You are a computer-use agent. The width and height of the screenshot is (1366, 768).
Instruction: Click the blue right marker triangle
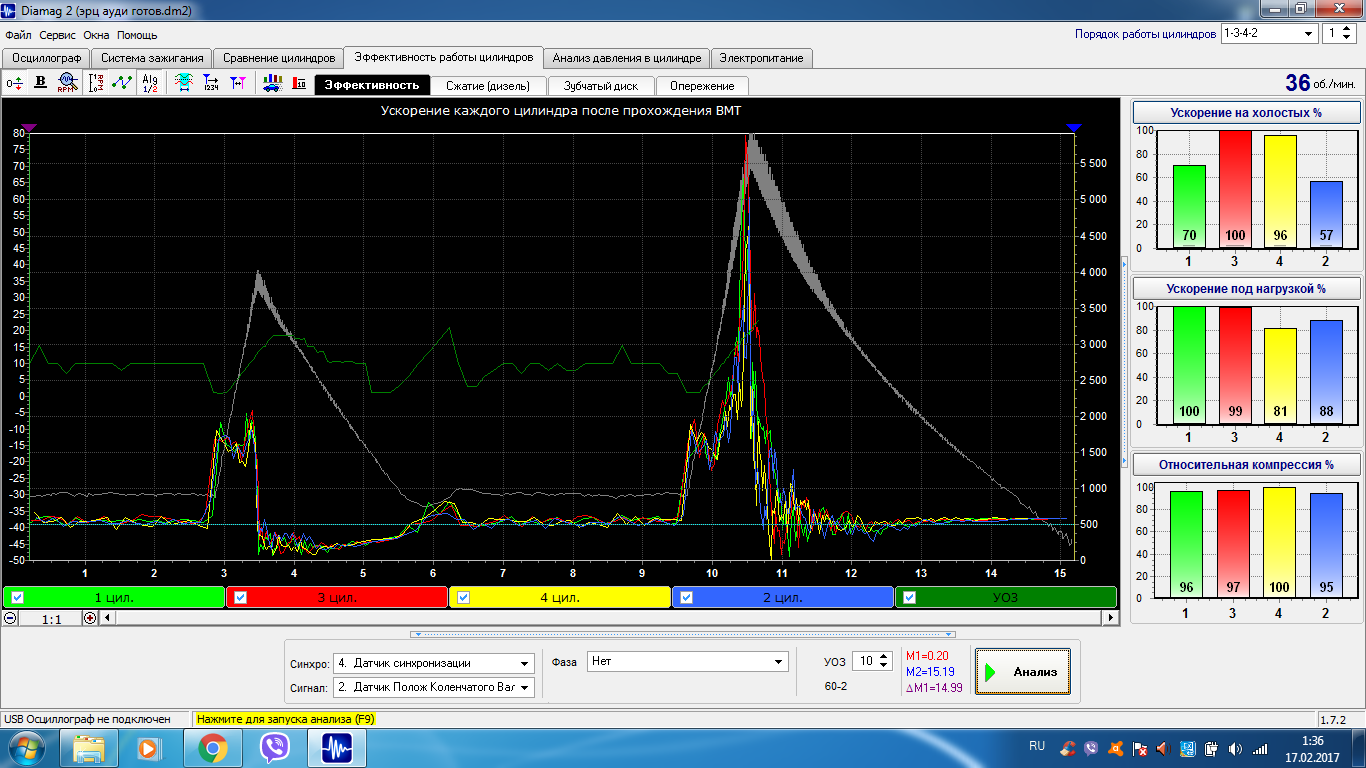[x=1074, y=127]
